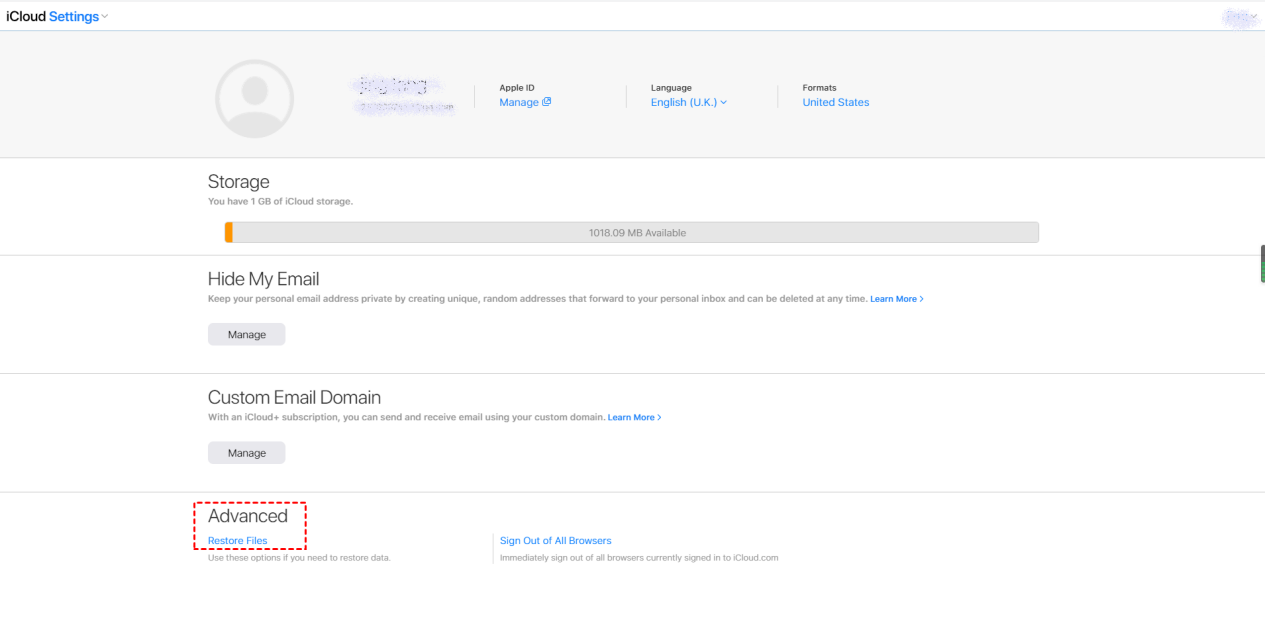Click the Advanced section heading
Viewport: 1265px width, 642px height.
pos(248,516)
